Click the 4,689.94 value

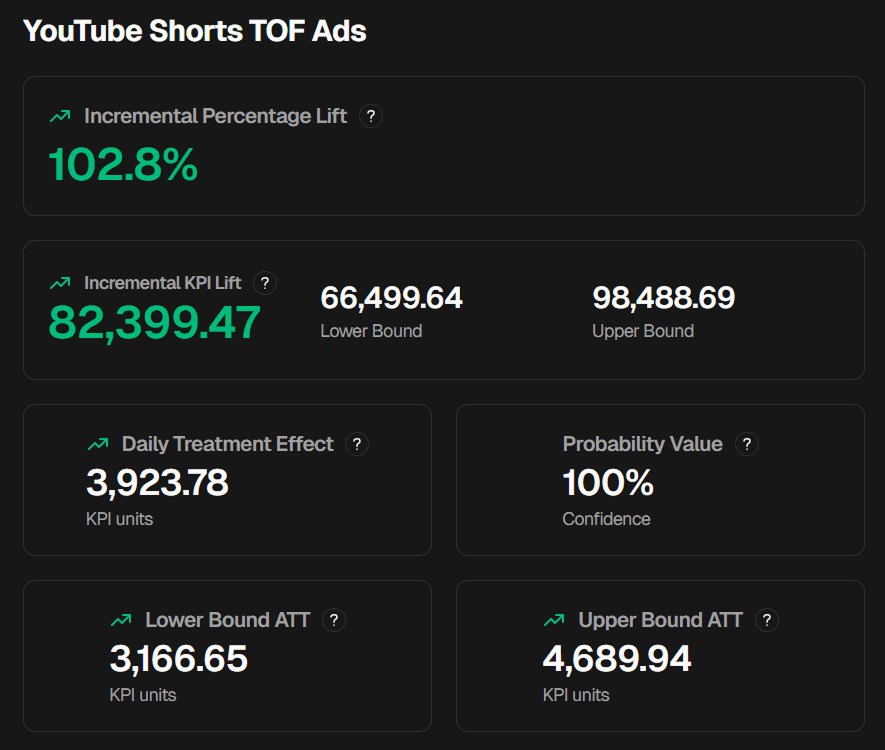click(x=617, y=659)
